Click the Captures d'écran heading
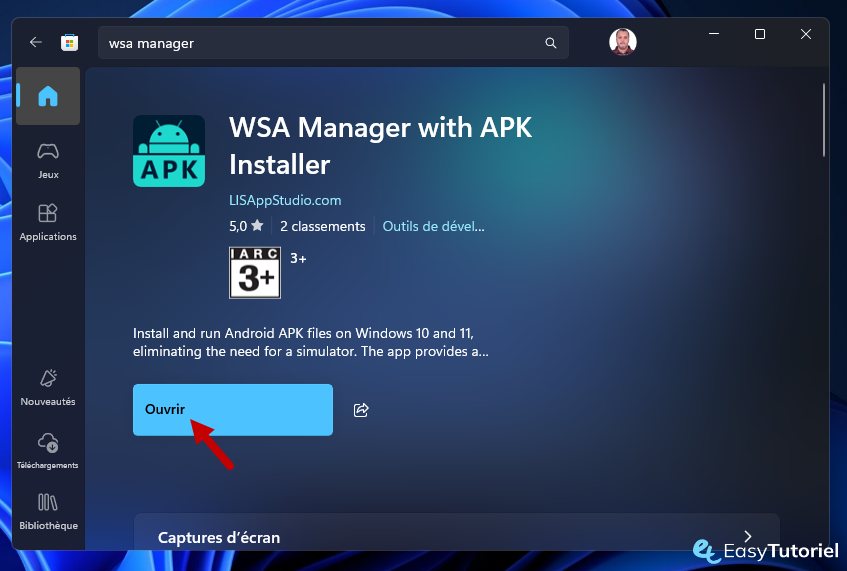The height and width of the screenshot is (571, 847). (219, 538)
